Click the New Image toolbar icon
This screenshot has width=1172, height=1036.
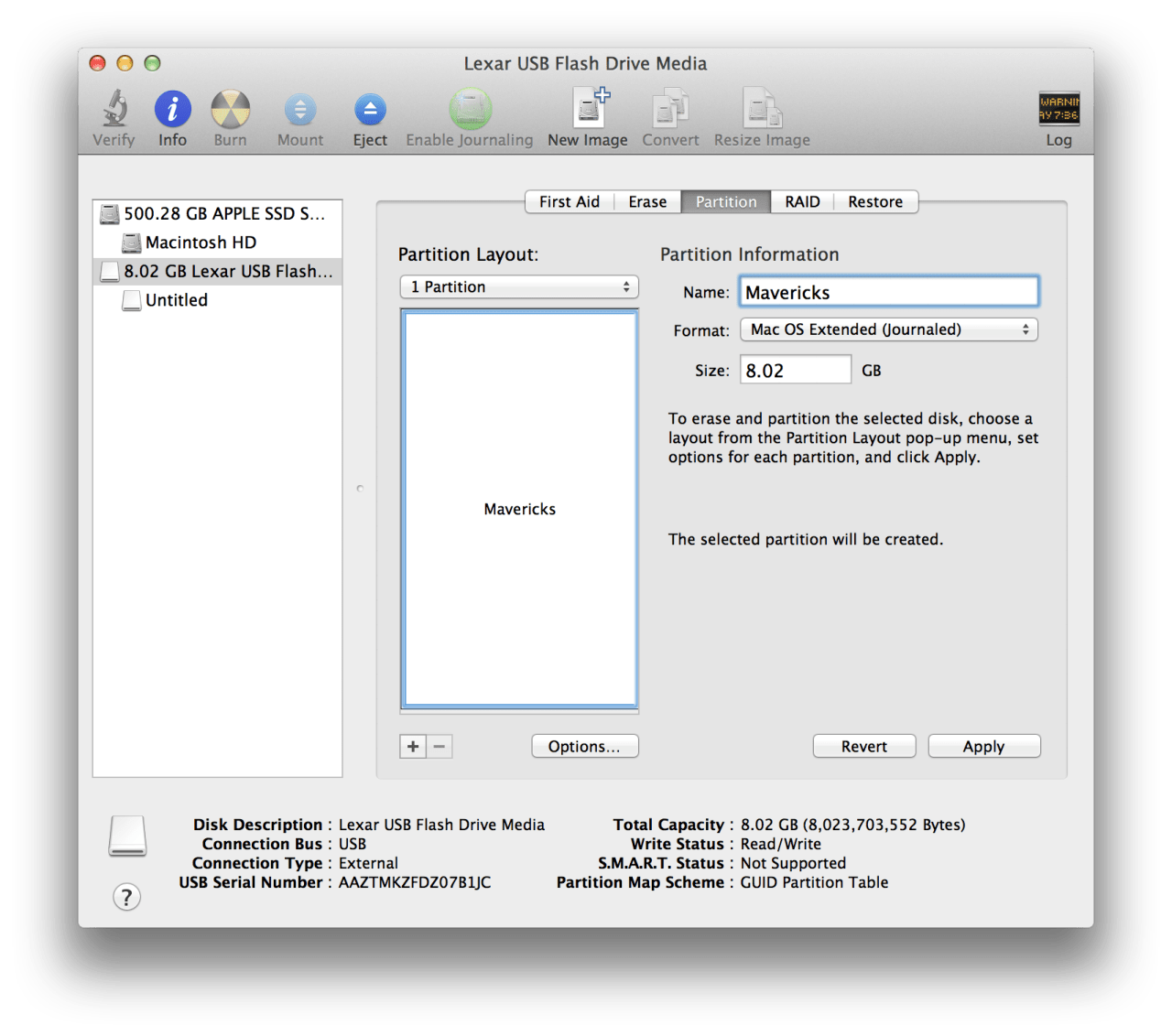pyautogui.click(x=588, y=109)
